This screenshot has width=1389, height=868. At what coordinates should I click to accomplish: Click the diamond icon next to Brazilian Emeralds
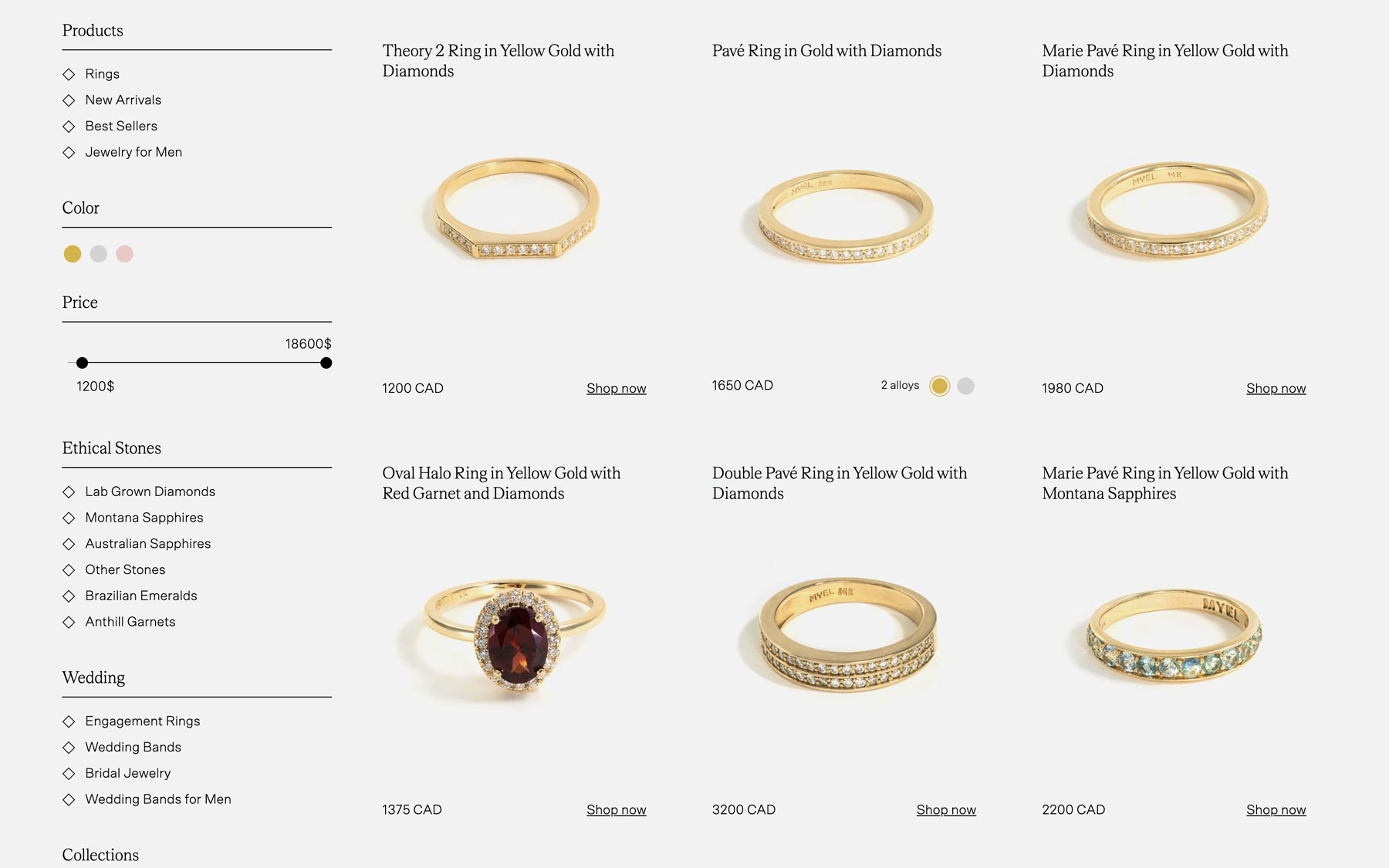pyautogui.click(x=69, y=596)
